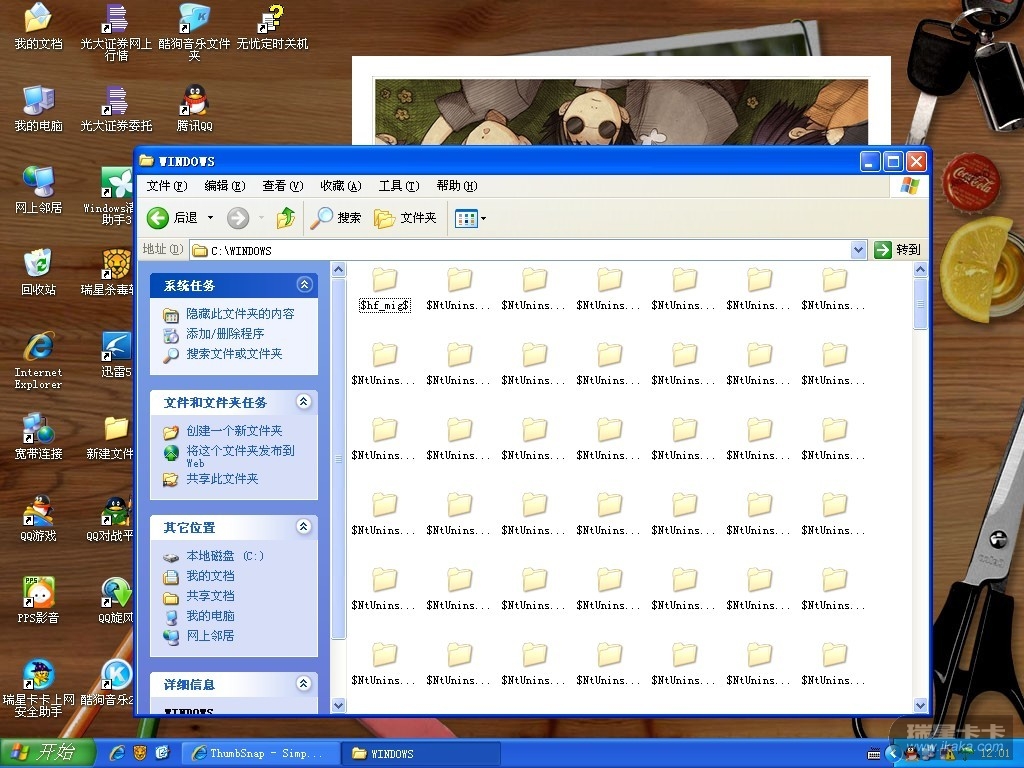The width and height of the screenshot is (1024, 768).
Task: Collapse the 其它位置 panel section
Action: tap(304, 527)
